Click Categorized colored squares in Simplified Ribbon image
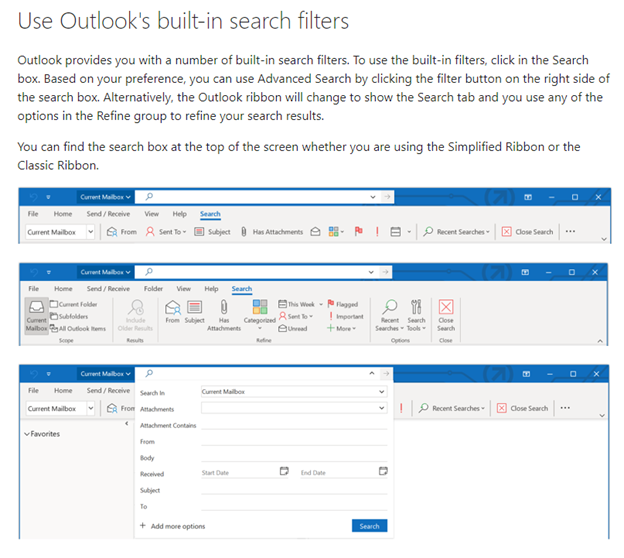The image size is (624, 558). point(333,232)
